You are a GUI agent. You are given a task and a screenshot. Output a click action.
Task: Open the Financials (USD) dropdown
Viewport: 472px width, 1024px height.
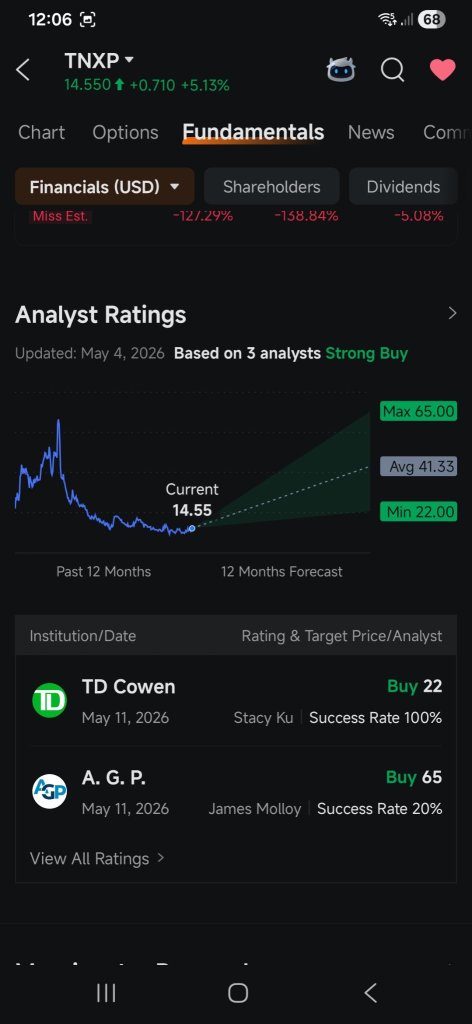tap(104, 187)
